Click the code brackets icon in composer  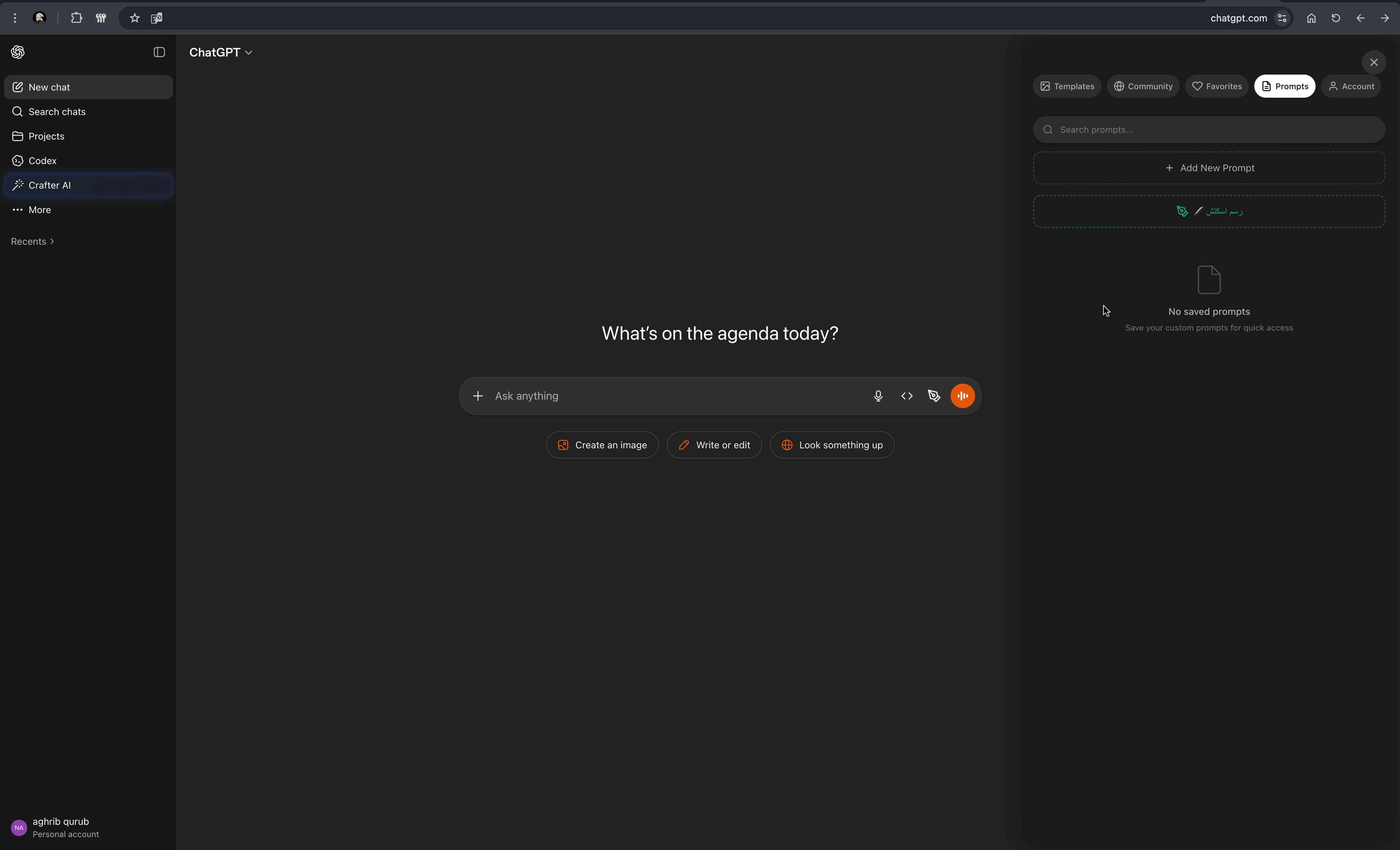coord(907,396)
